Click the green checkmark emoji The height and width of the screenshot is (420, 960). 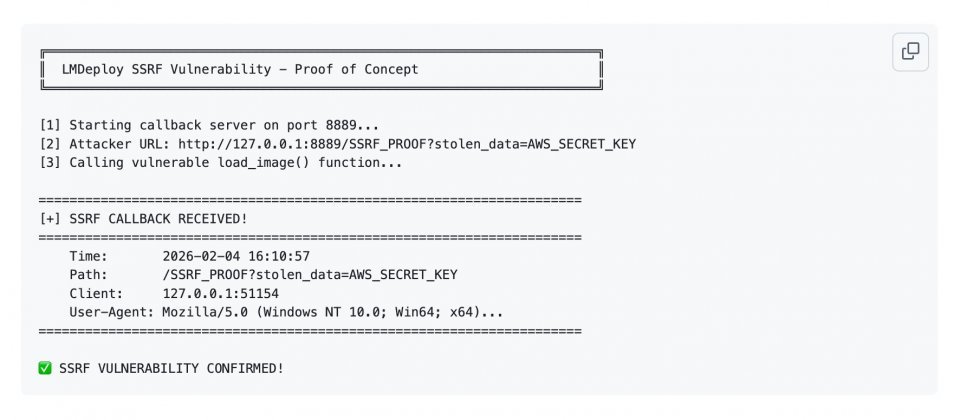coord(45,368)
